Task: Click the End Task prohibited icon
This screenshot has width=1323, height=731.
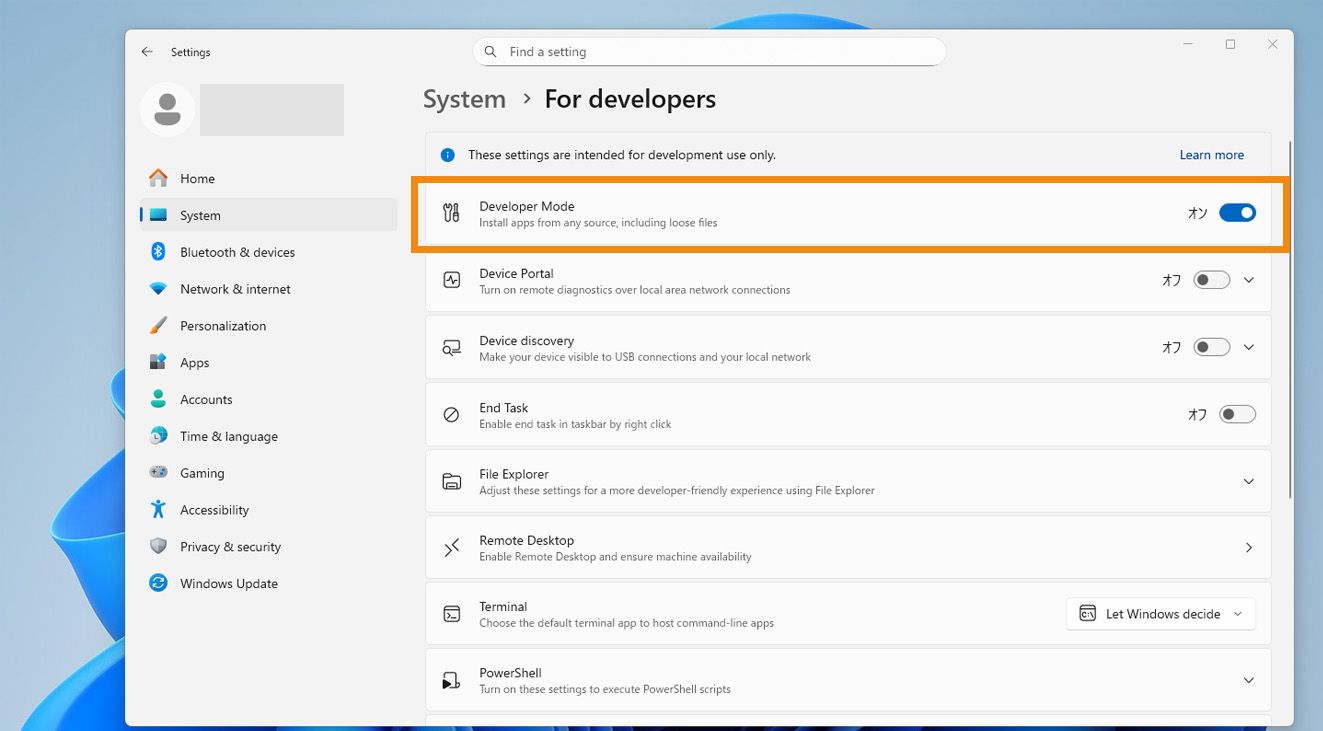Action: [x=451, y=414]
